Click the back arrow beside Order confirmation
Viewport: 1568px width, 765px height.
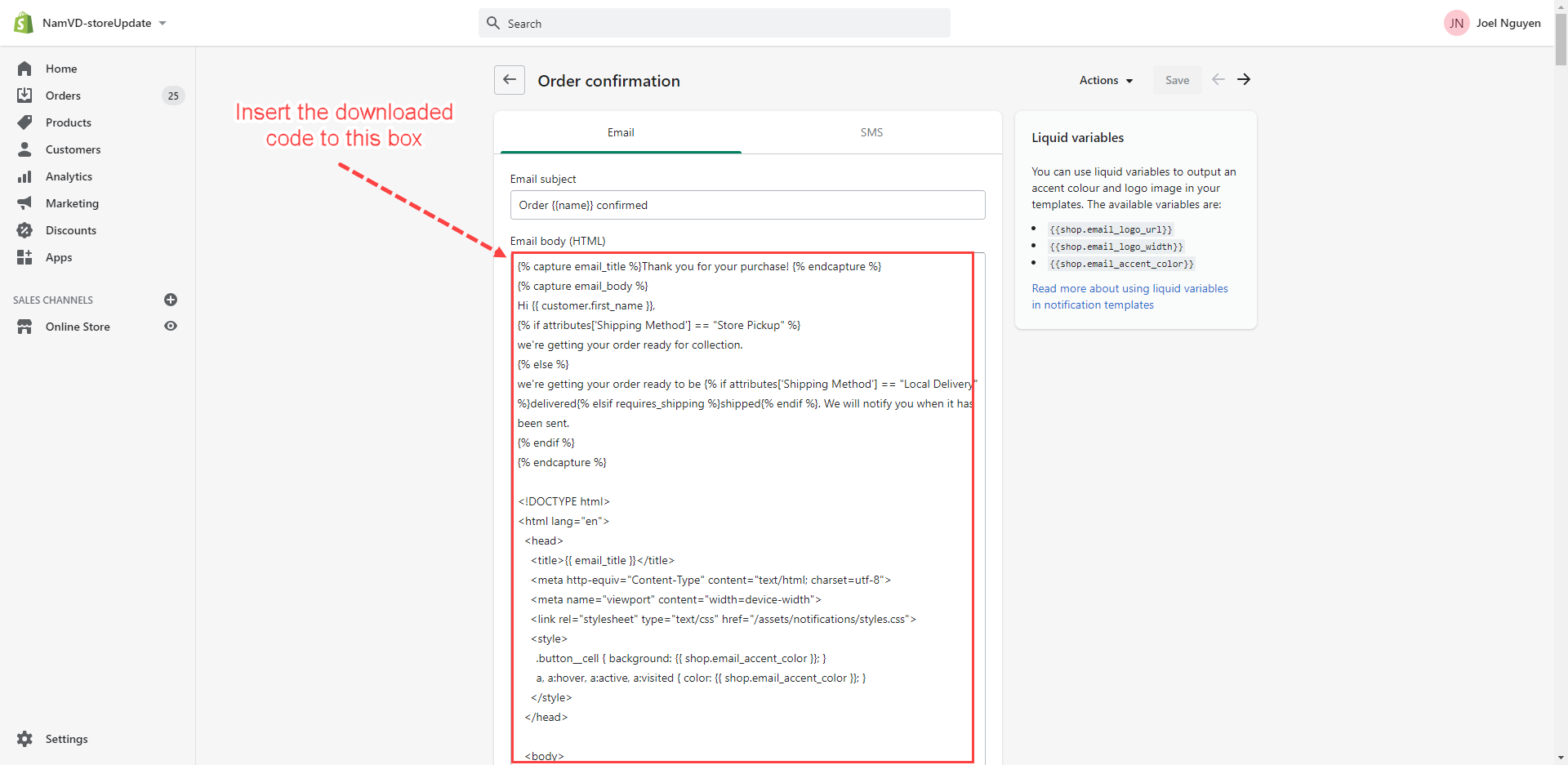510,79
